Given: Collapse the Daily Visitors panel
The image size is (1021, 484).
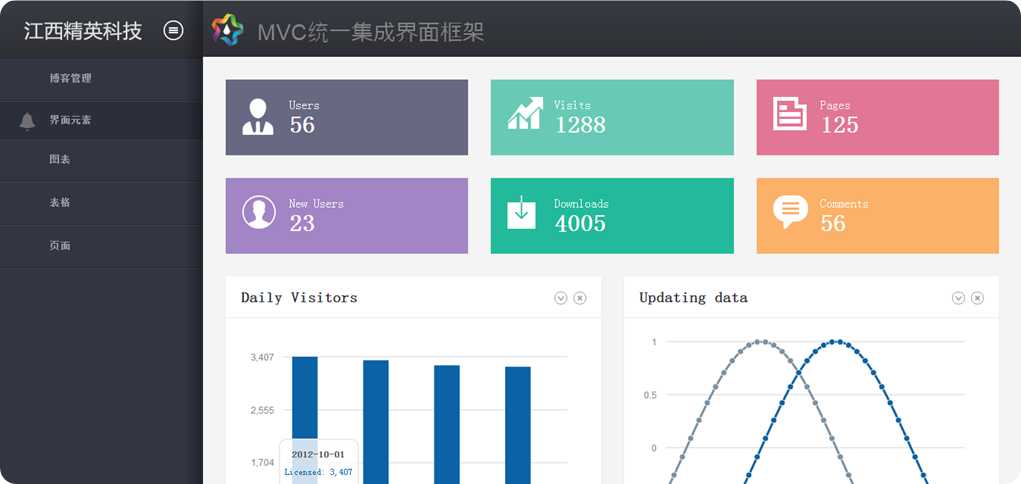Looking at the screenshot, I should [561, 298].
